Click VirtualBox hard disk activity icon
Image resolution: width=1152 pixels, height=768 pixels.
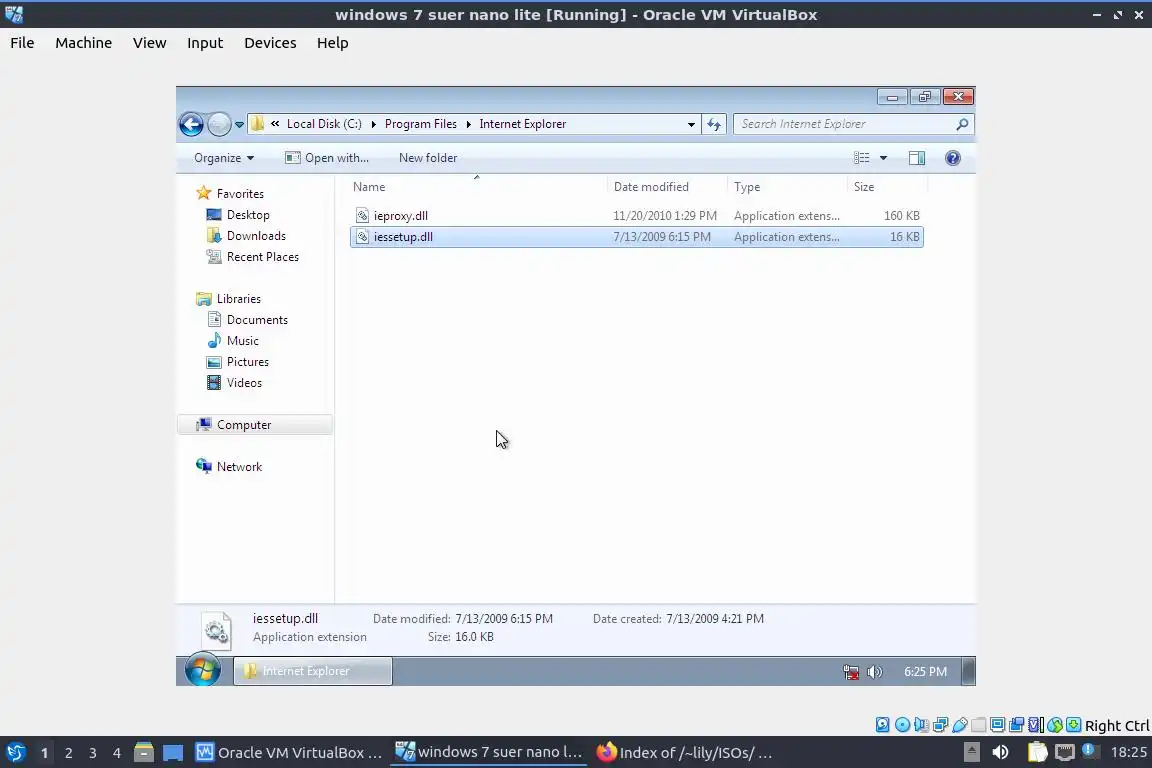point(882,725)
